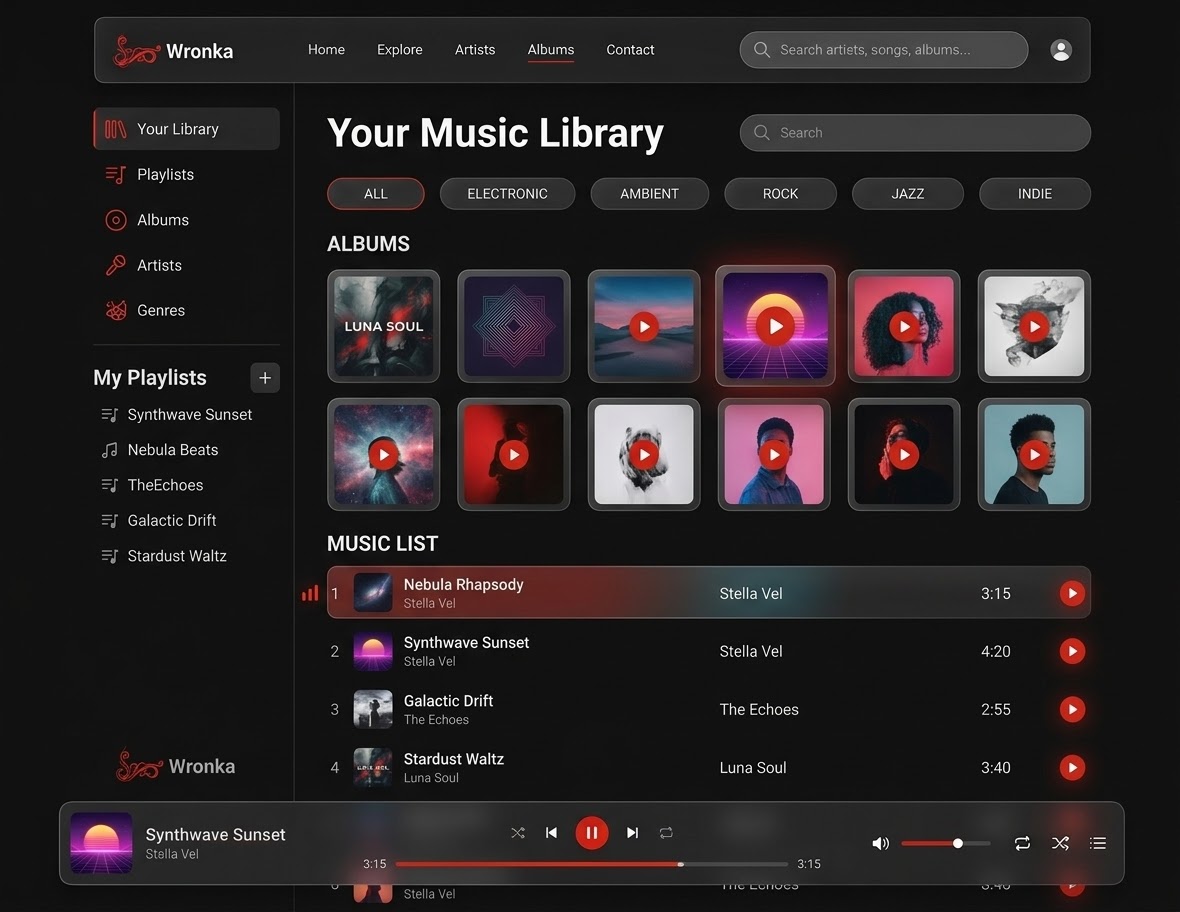Screen dimensions: 1180x912
Task: Select Albums in top navigation
Action: 551,50
